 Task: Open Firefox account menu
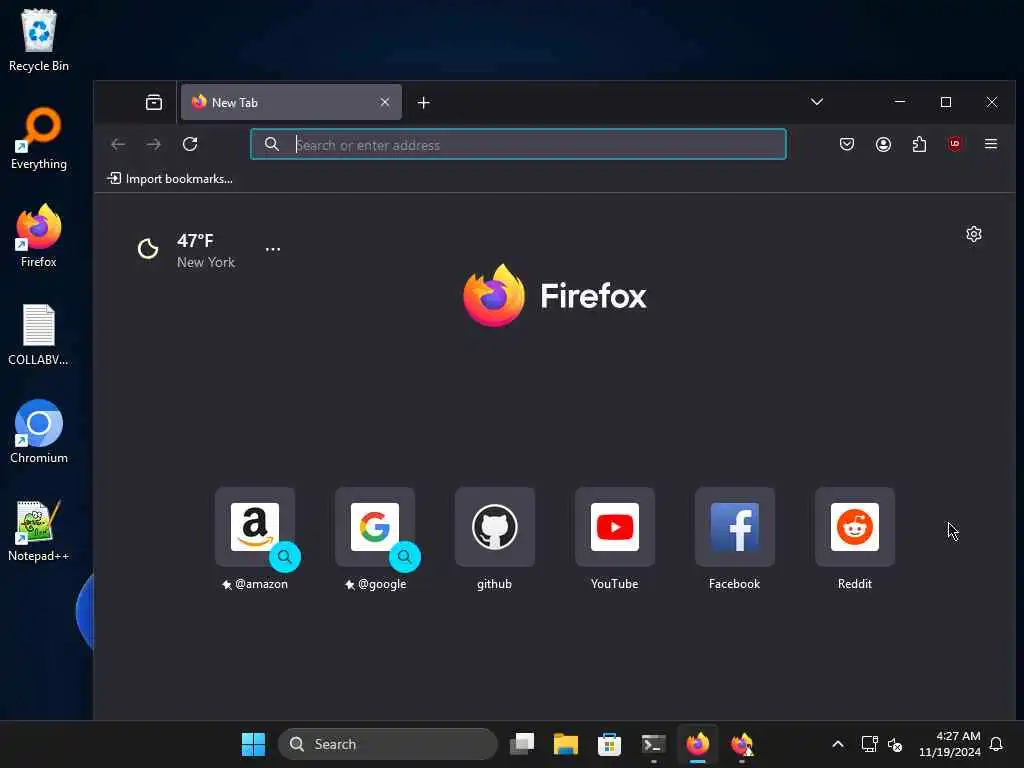coord(883,144)
